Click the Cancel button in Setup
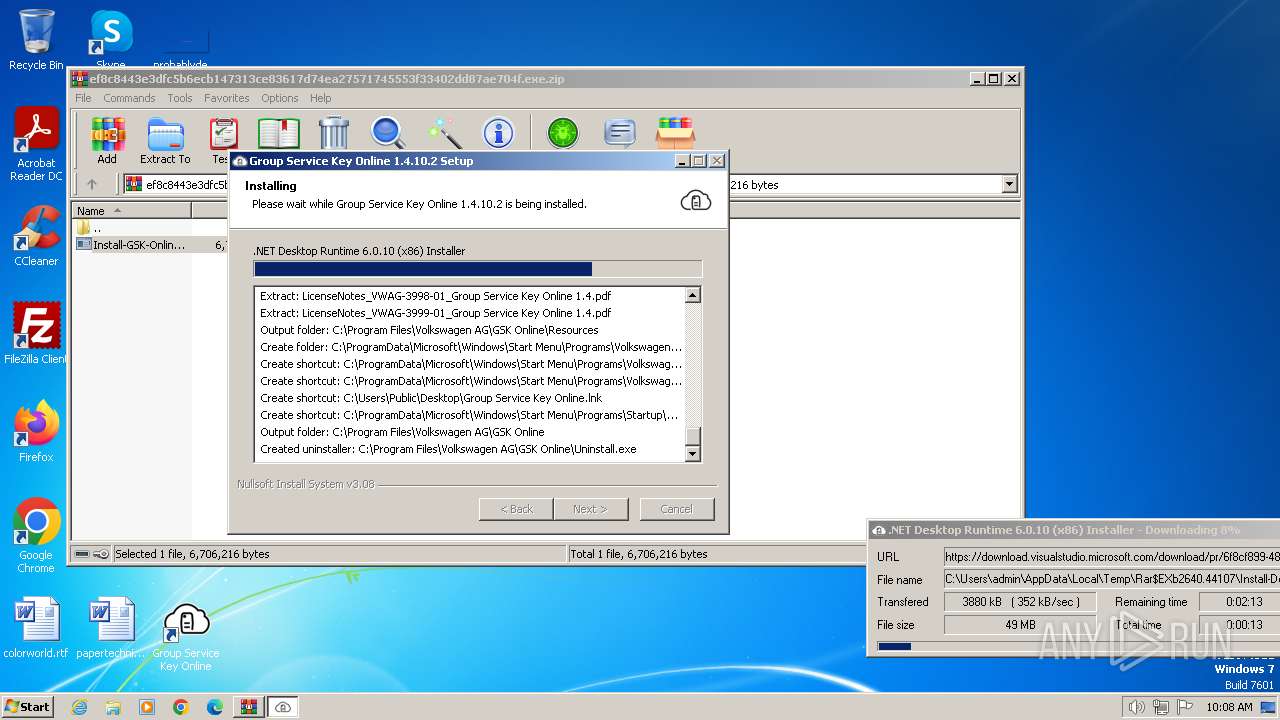Image resolution: width=1280 pixels, height=720 pixels. pyautogui.click(x=676, y=509)
